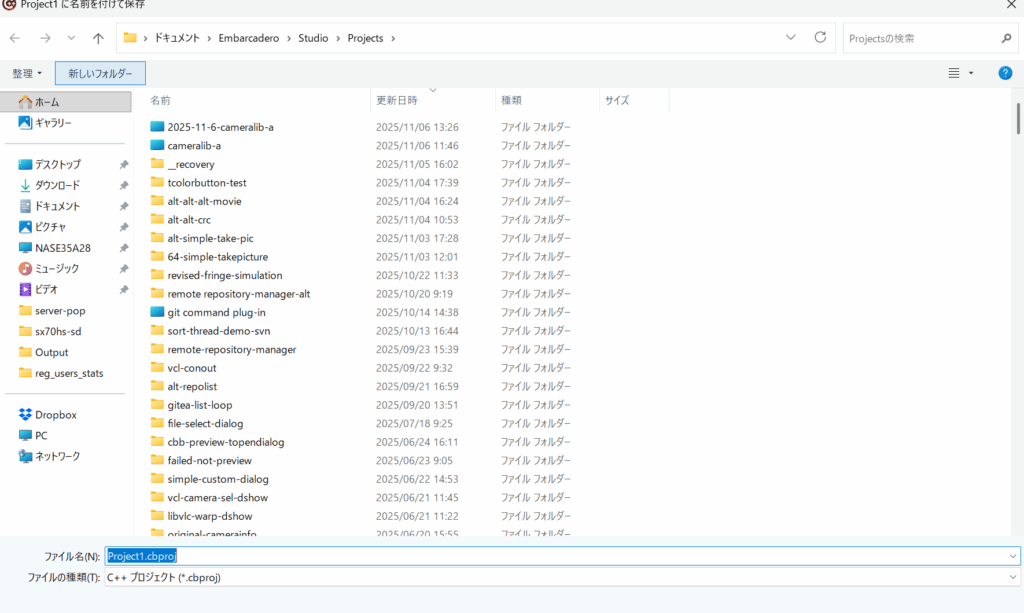Click the back navigation arrow

coord(16,38)
